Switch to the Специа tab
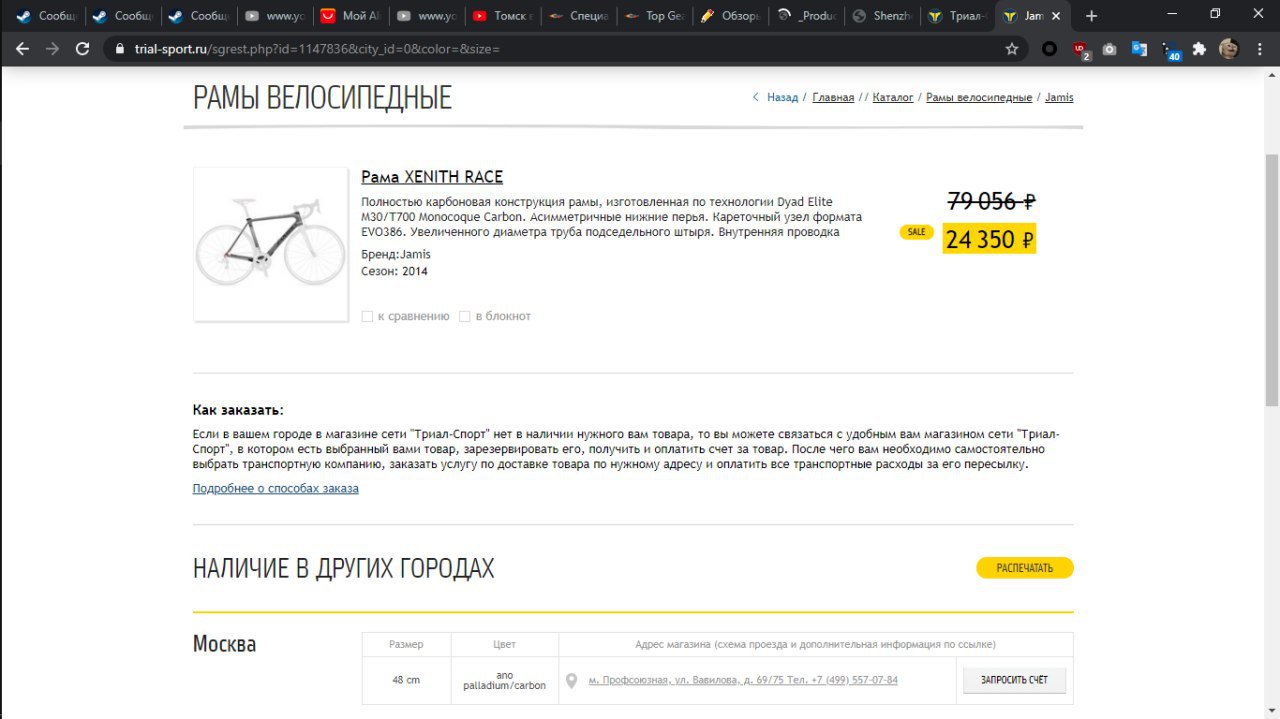 coord(577,16)
